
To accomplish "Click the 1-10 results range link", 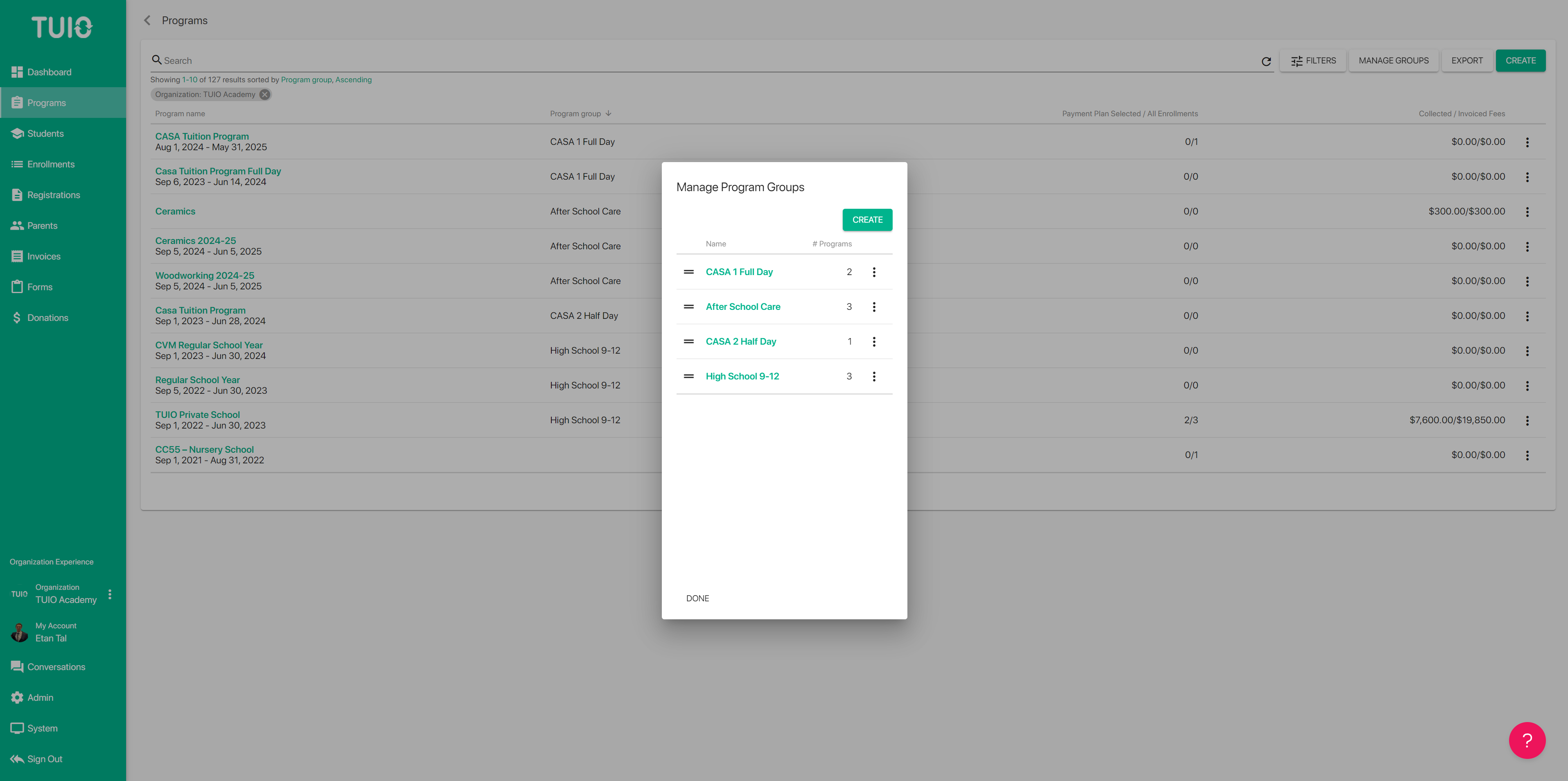I will click(190, 80).
